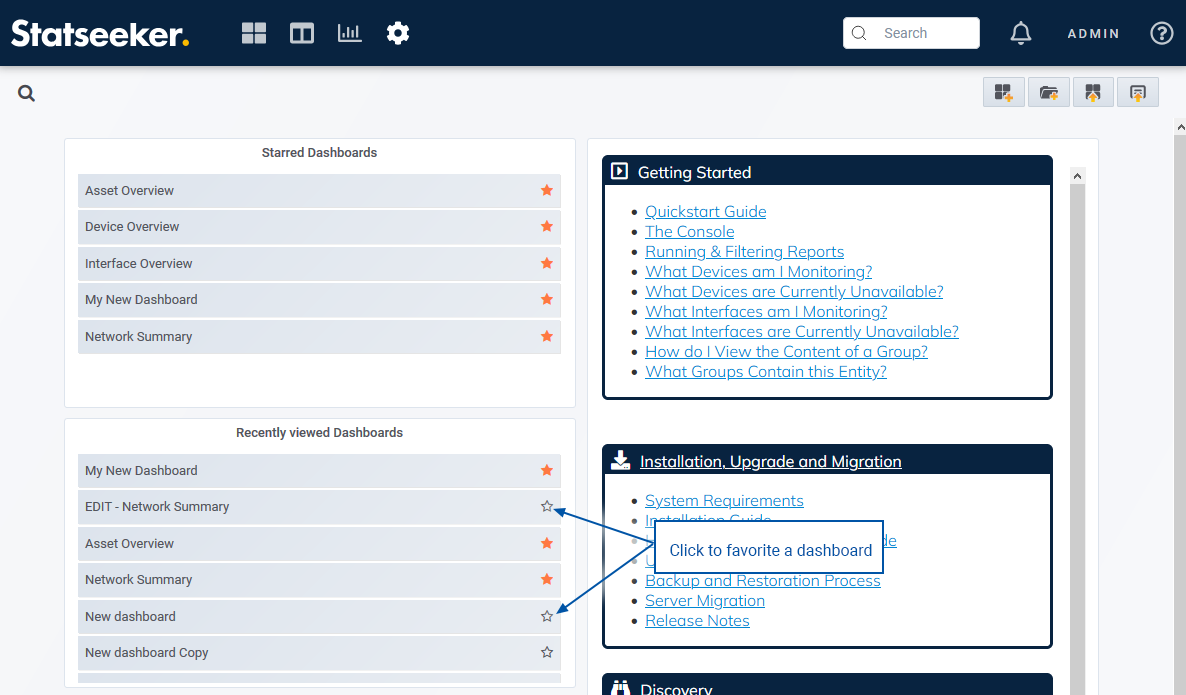Click the notifications bell icon
This screenshot has height=695, width=1186.
coord(1020,33)
